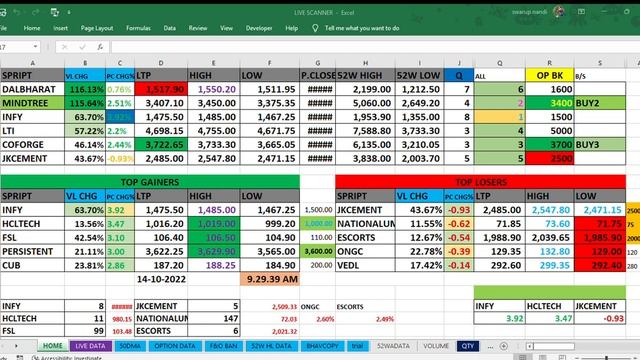Viewport: 640px width, 360px height.
Task: Switch to 52W HL DATA sheet tab
Action: pyautogui.click(x=271, y=346)
